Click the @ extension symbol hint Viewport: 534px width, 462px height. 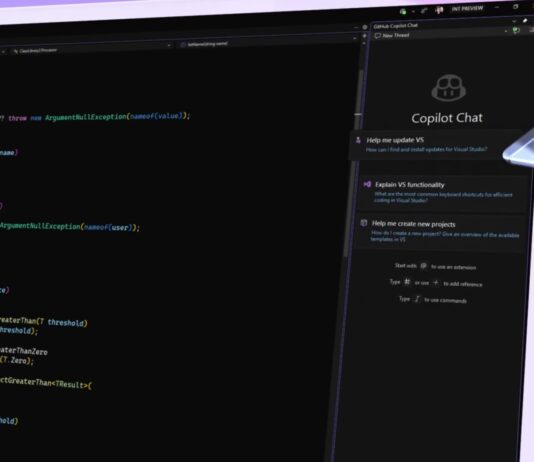coord(423,266)
